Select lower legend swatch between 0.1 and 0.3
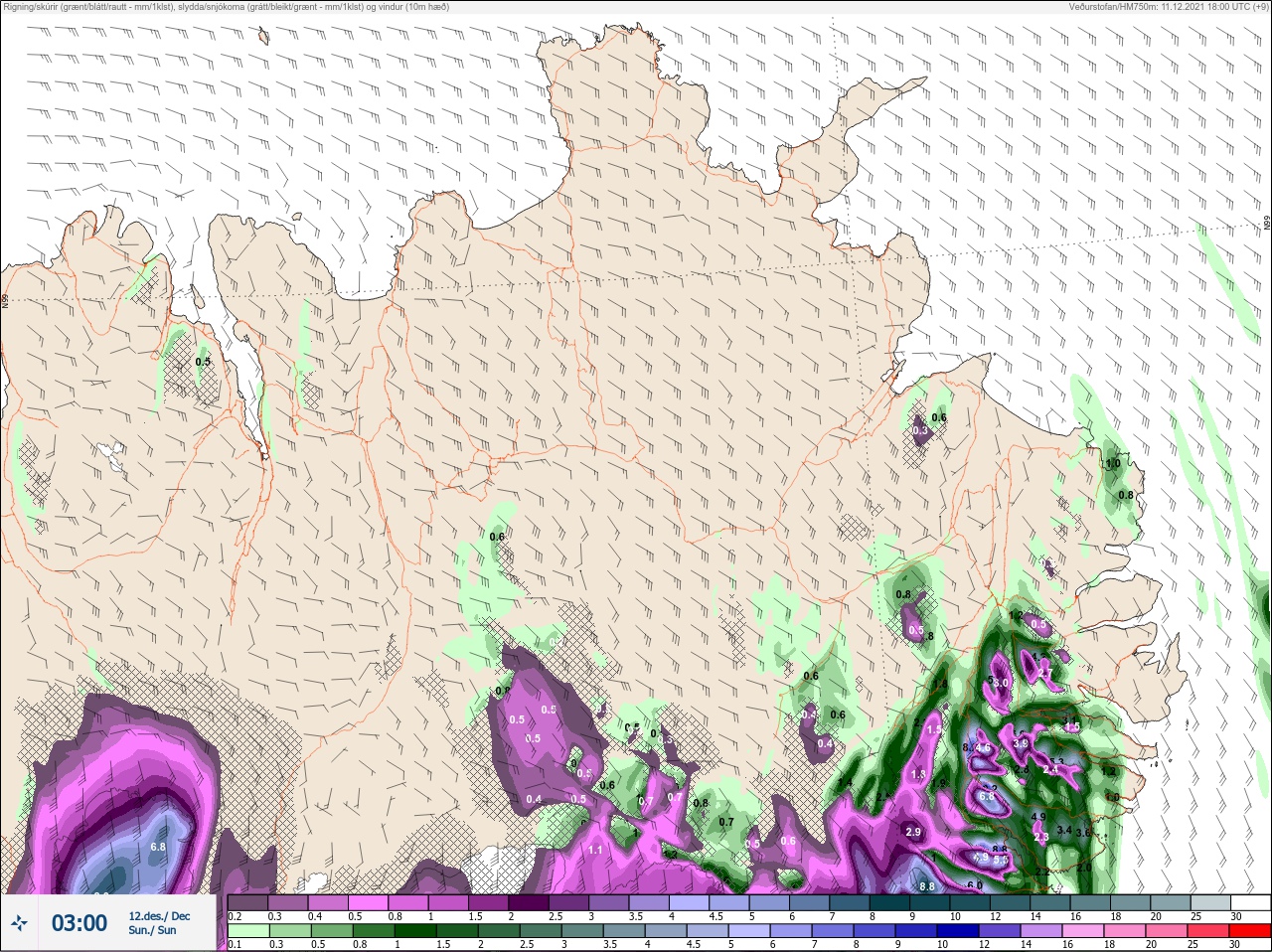1272x952 pixels. [248, 930]
